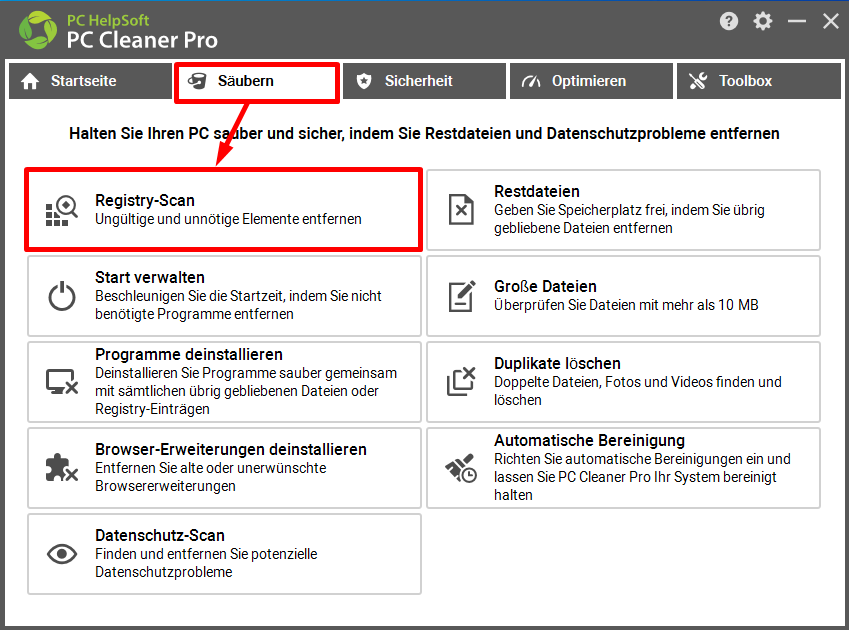849x630 pixels.
Task: Open Restdateien cleanup
Action: pyautogui.click(x=623, y=210)
